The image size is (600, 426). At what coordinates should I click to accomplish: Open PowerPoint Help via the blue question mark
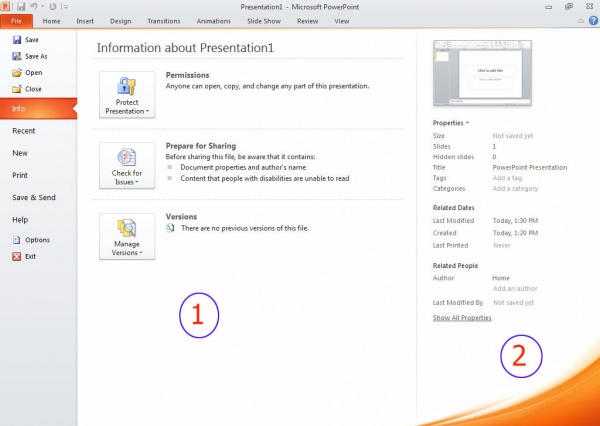(x=593, y=21)
